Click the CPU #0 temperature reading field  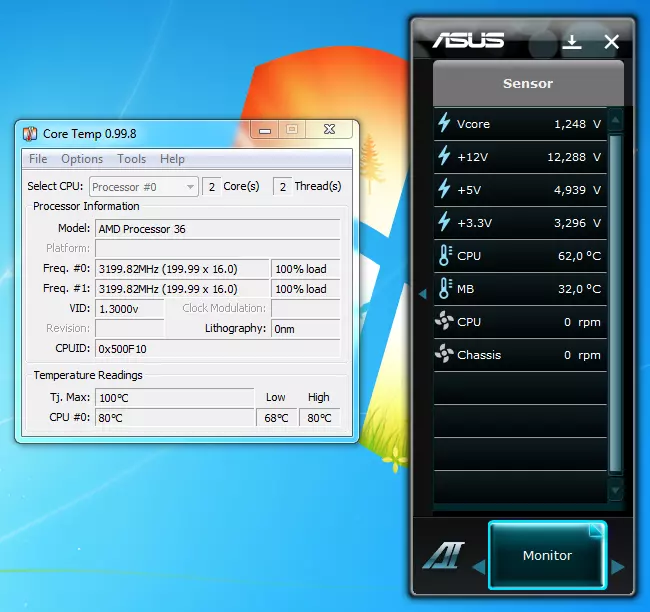(x=175, y=418)
